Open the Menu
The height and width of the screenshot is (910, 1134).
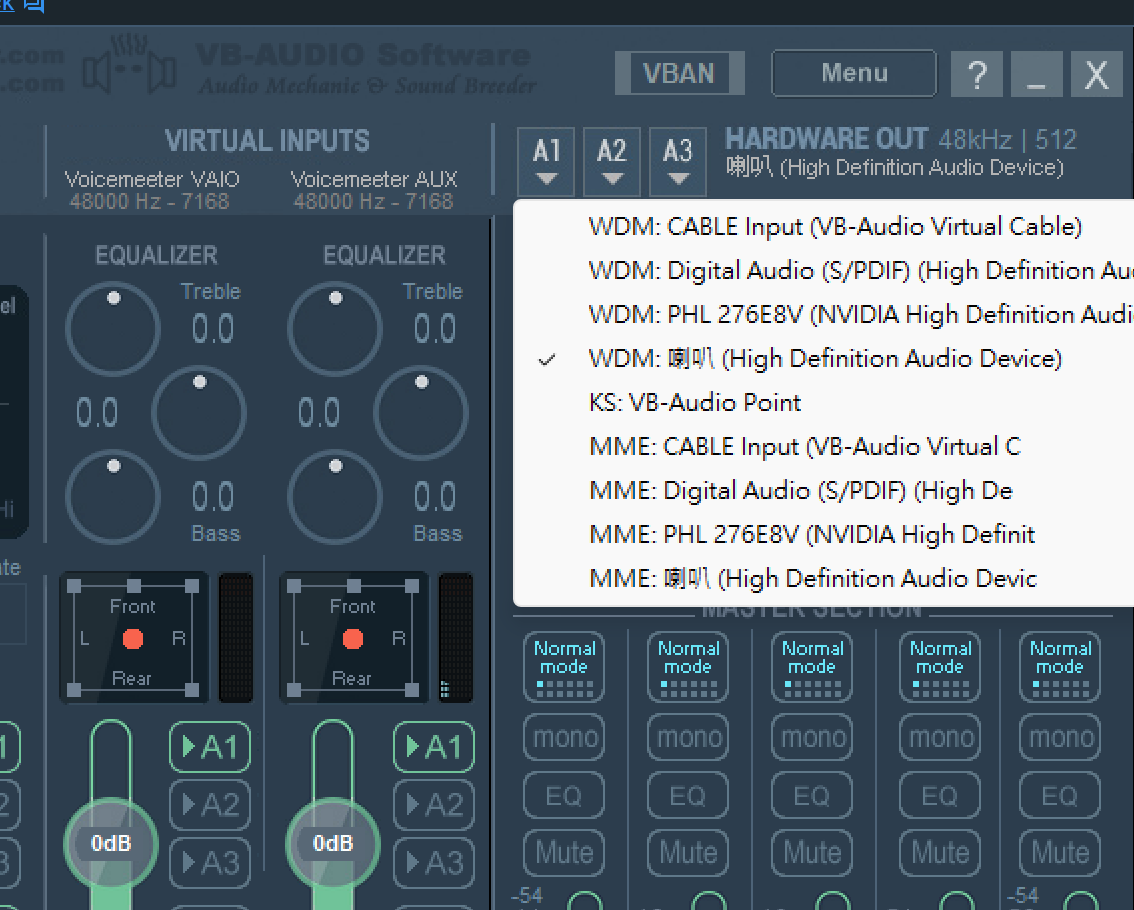point(853,72)
